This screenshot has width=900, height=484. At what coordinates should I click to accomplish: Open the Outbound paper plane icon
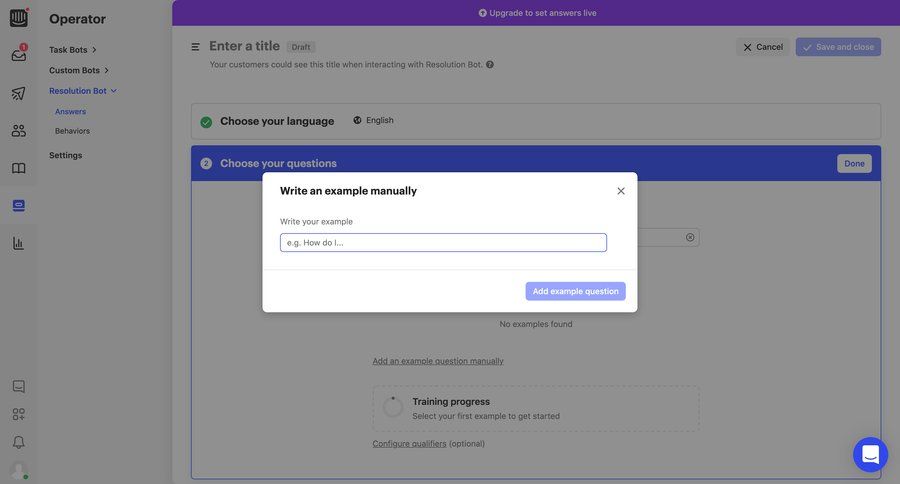[18, 93]
